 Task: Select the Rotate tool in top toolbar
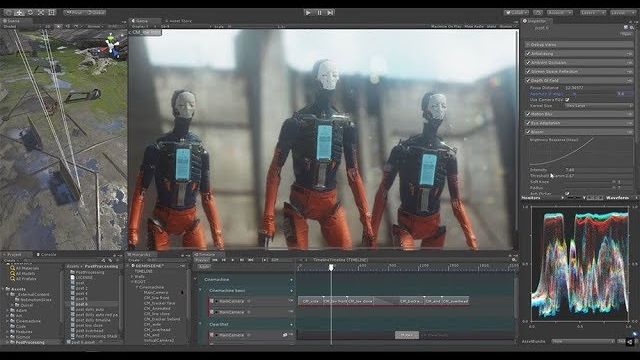[30, 13]
